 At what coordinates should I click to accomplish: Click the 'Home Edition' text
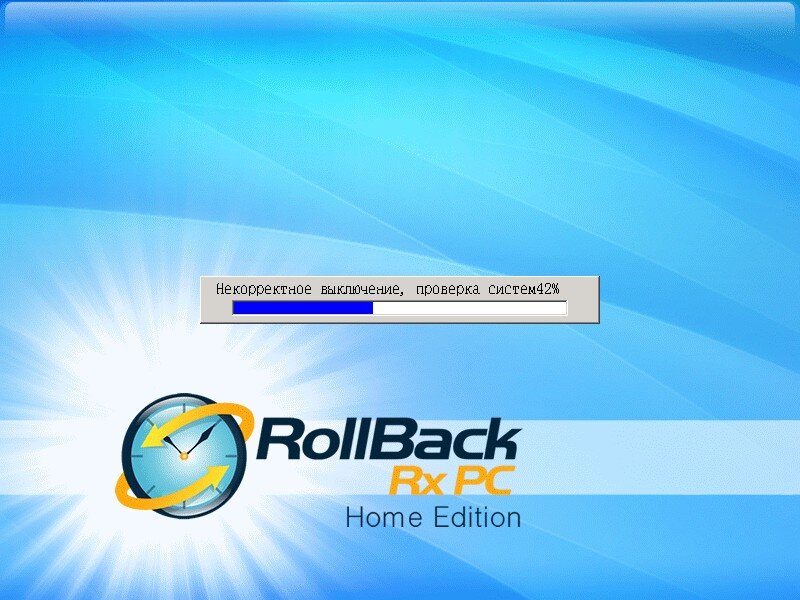[x=433, y=517]
